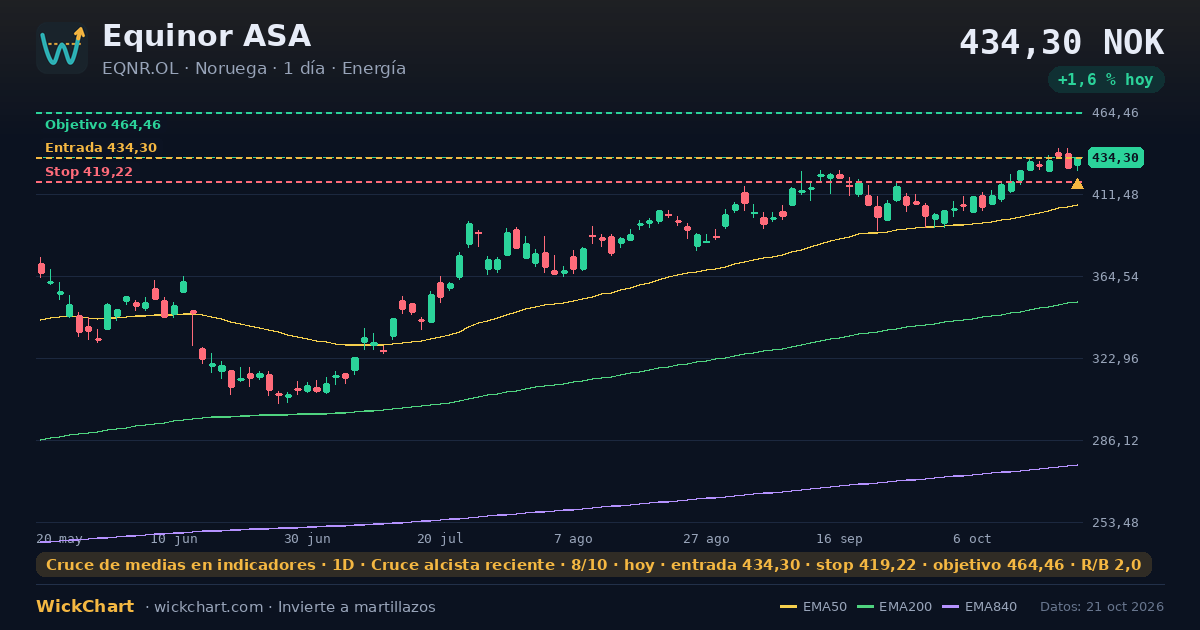This screenshot has height=630, width=1200.
Task: Click the 6 oct date label
Action: click(972, 538)
